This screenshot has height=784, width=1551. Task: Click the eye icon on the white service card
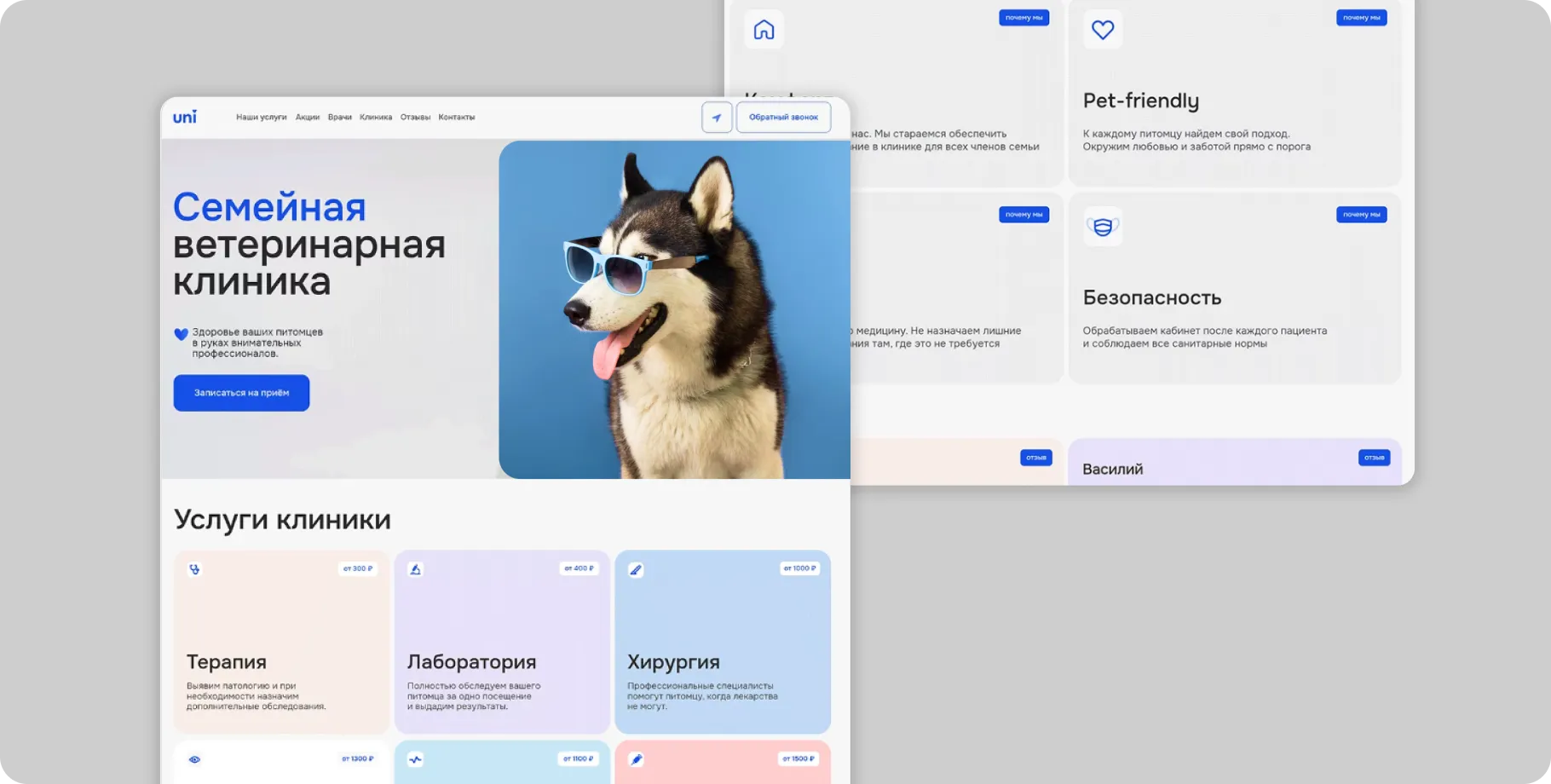(196, 758)
